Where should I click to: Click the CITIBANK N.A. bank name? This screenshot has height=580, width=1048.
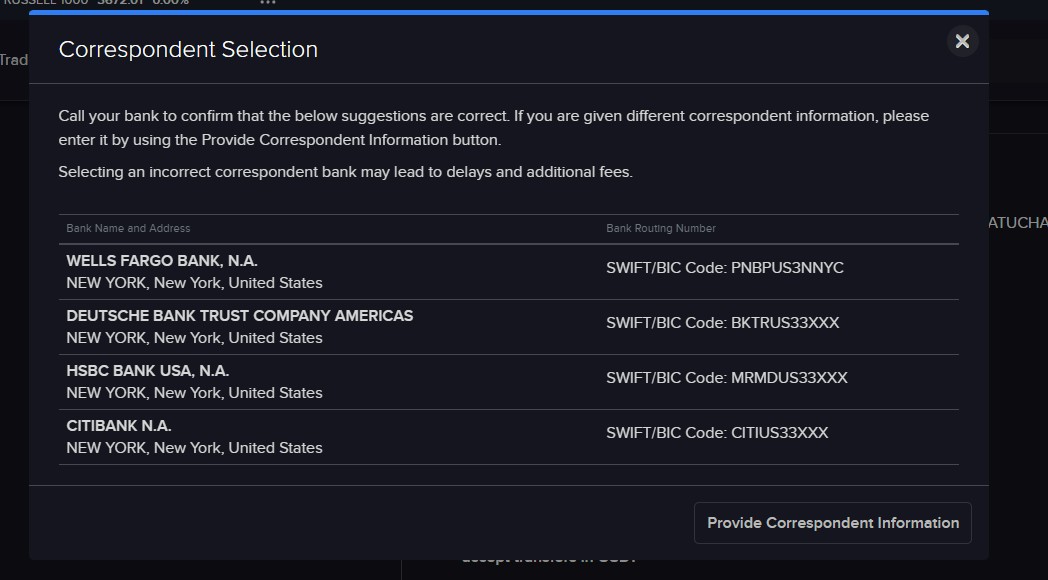click(118, 425)
